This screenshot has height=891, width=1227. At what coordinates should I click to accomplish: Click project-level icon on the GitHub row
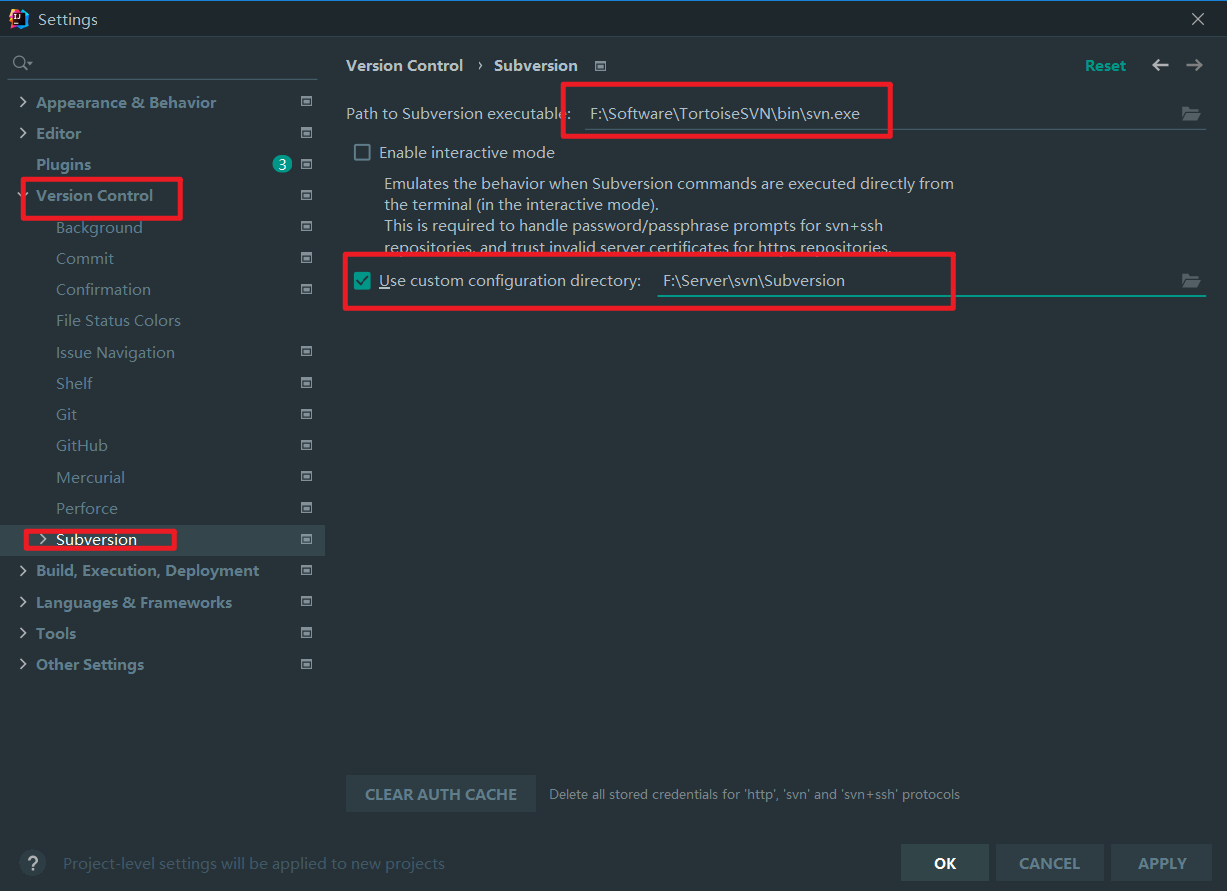306,445
